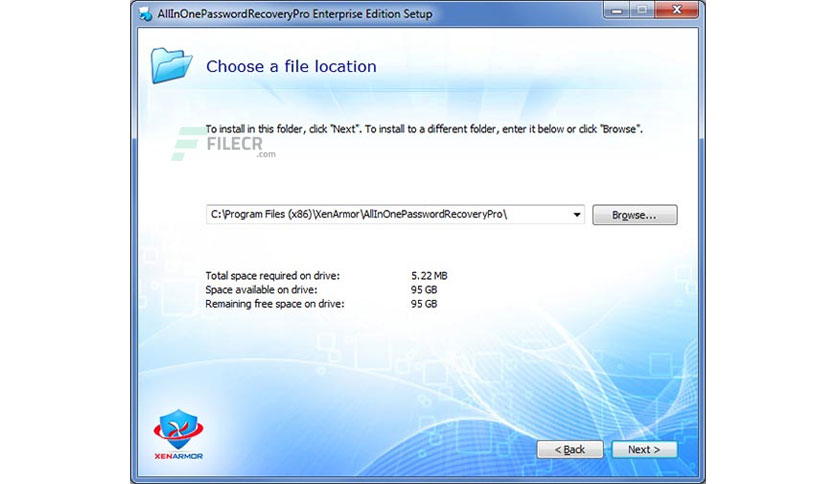Click the "To install in this folder" instruction text
Screen dimensions: 836x484
pos(424,129)
